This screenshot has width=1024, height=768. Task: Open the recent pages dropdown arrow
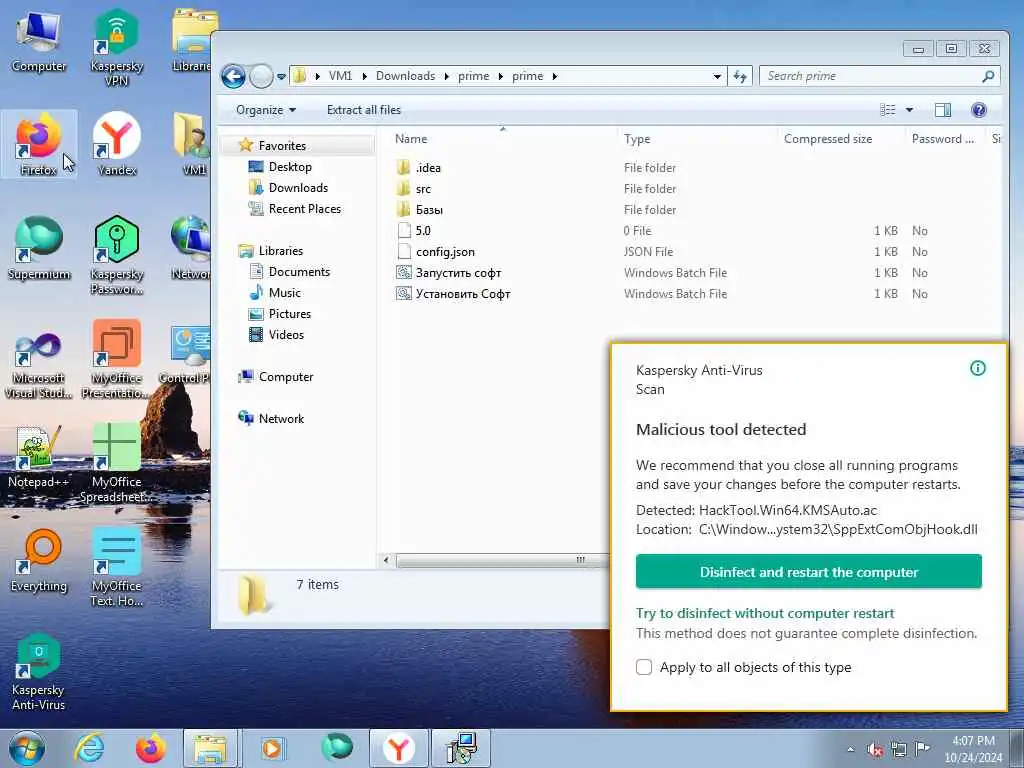tap(281, 76)
